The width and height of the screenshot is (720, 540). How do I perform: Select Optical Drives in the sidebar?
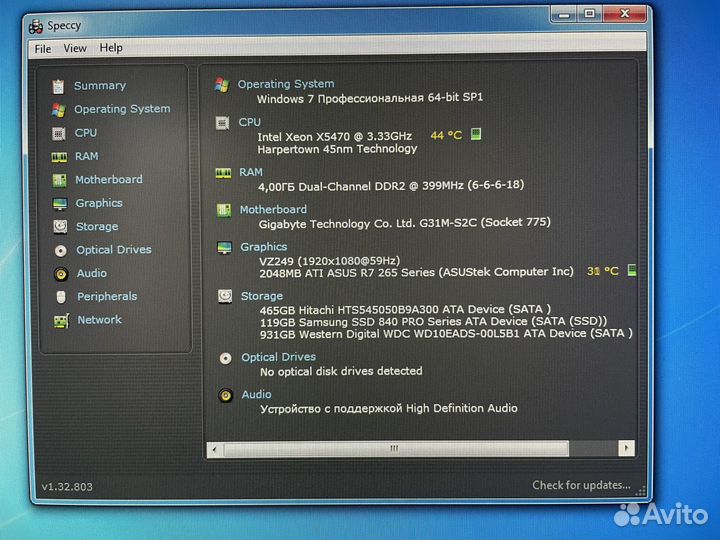click(x=114, y=250)
